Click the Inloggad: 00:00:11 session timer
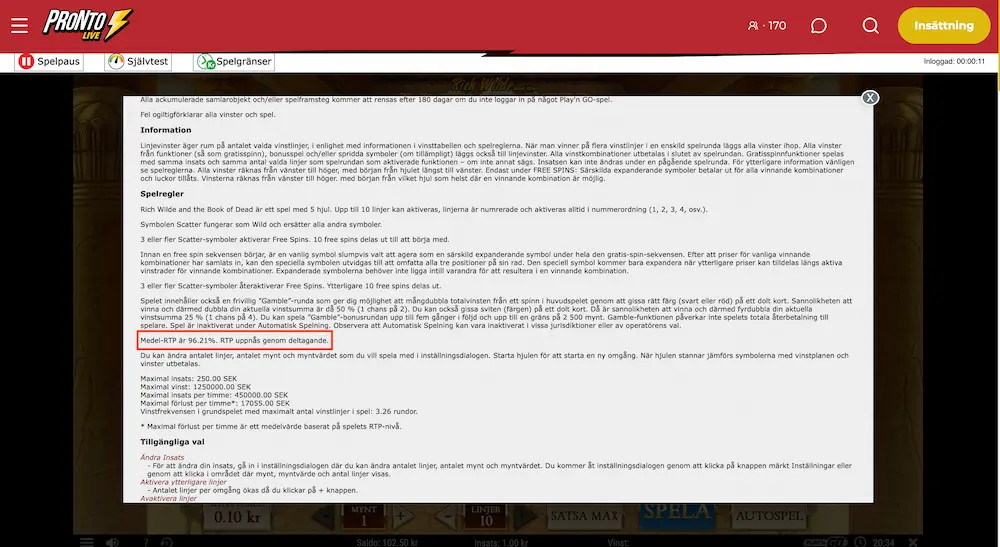The image size is (1000, 547). tap(954, 61)
